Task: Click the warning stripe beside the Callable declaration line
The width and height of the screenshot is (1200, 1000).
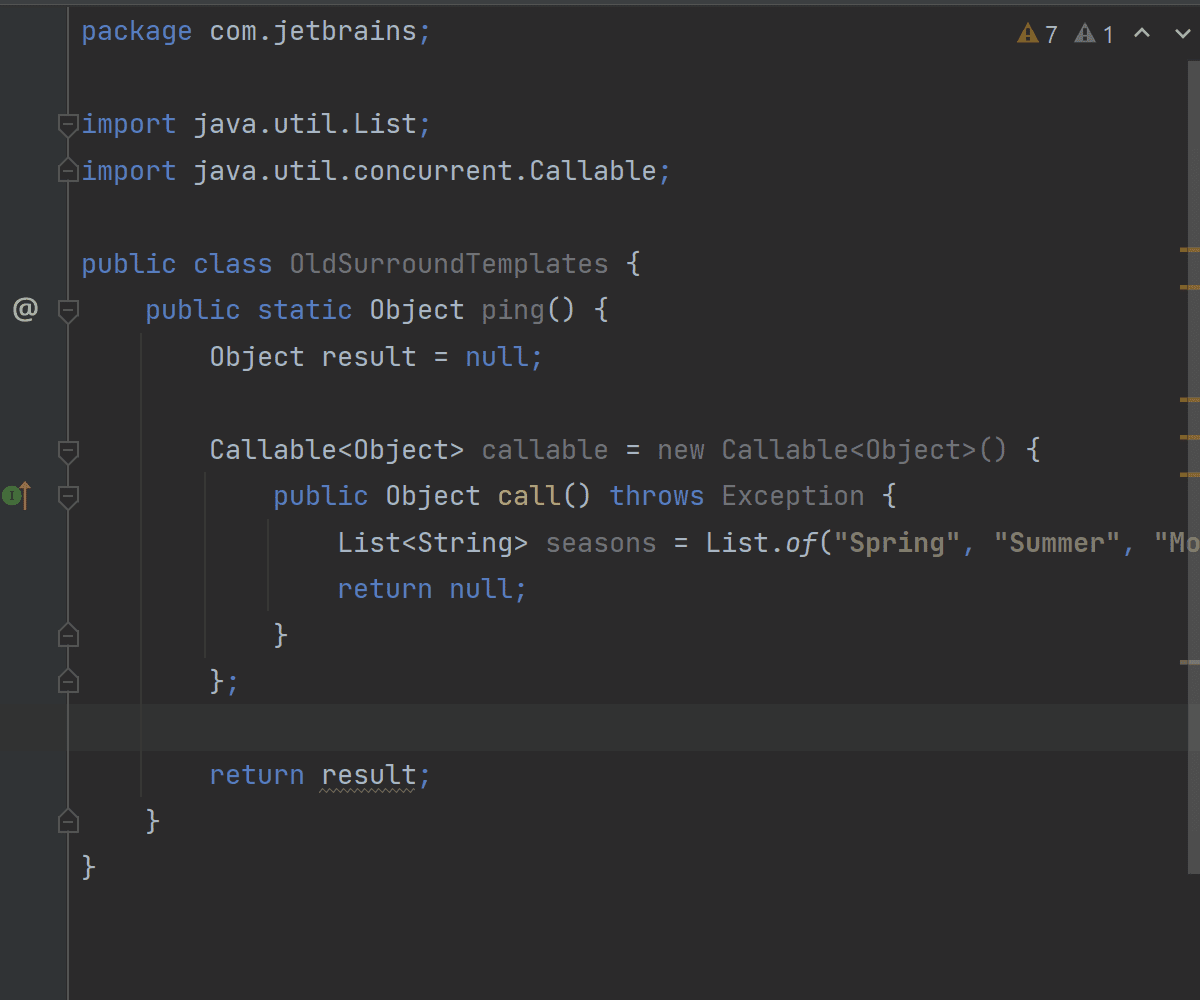Action: pos(1190,437)
